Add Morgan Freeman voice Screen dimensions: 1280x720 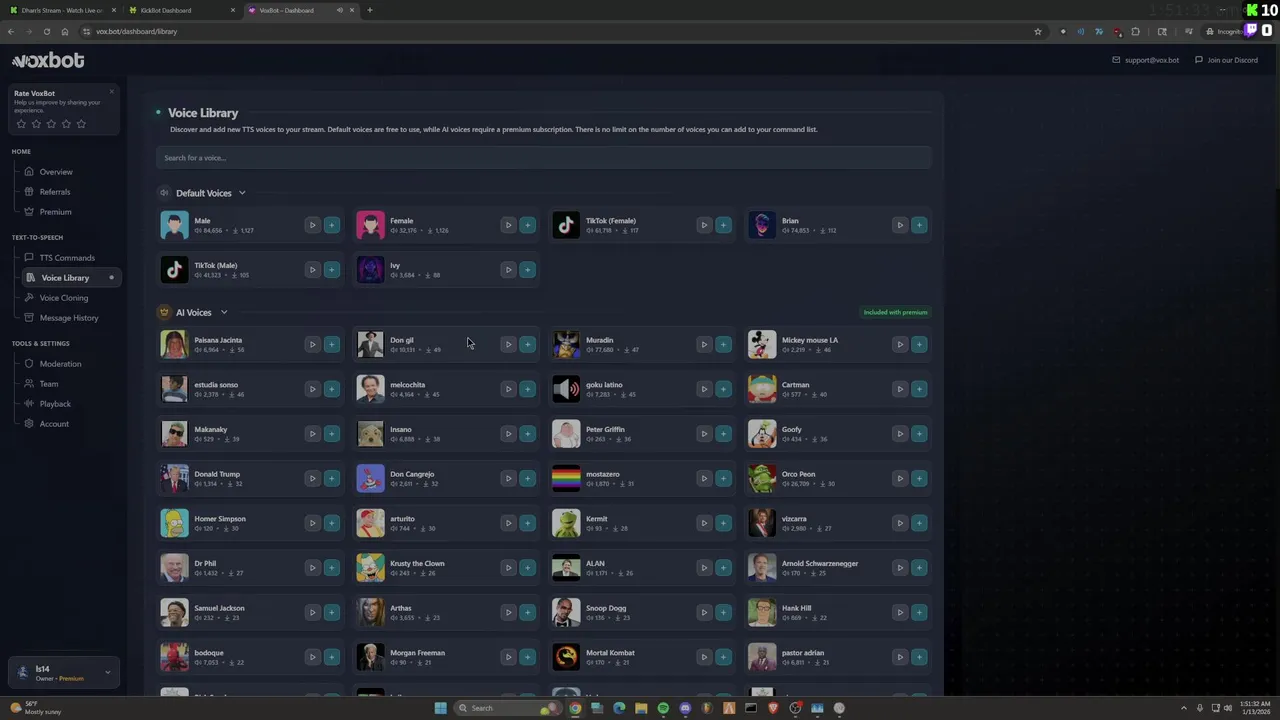coord(527,657)
